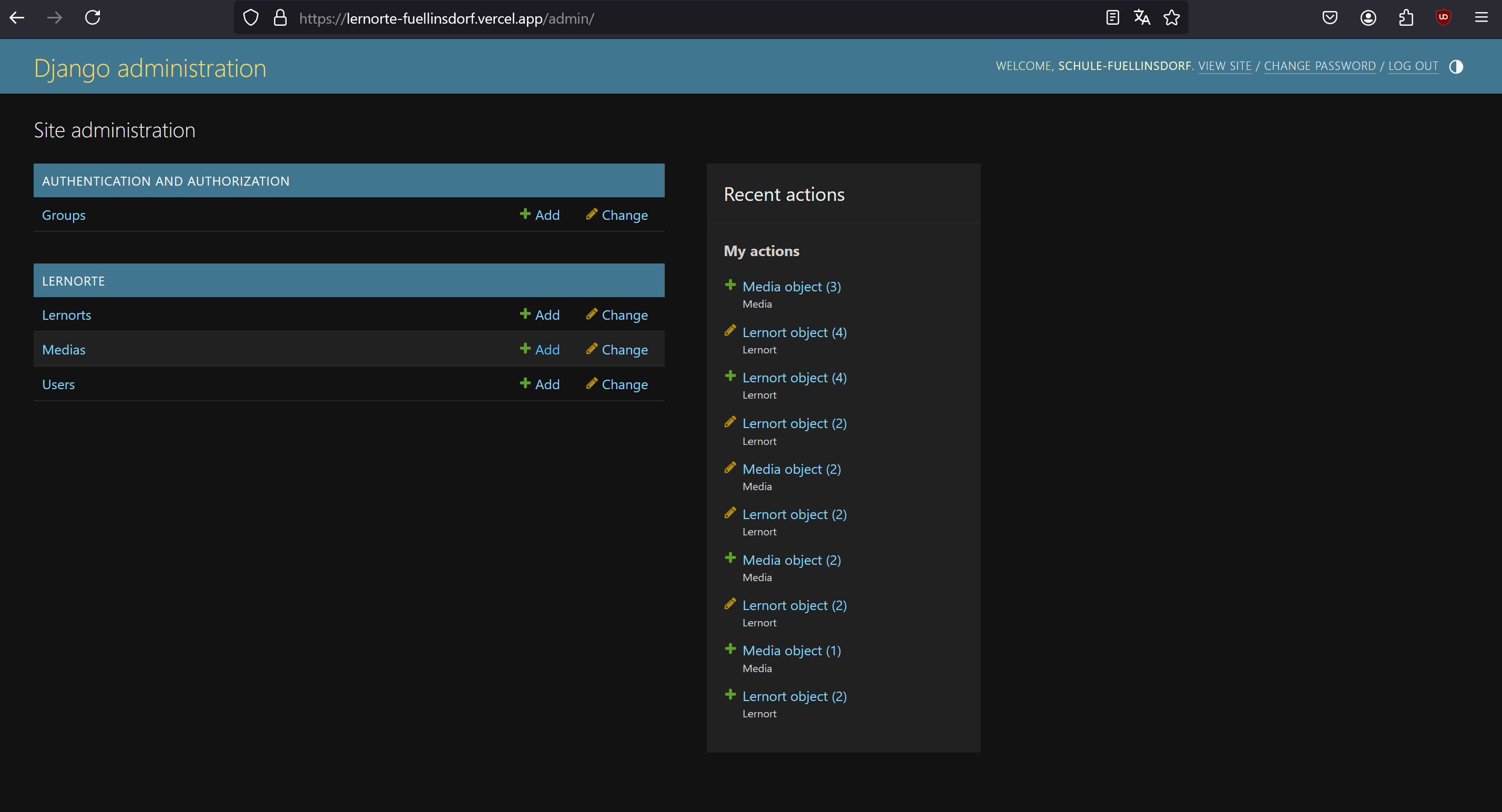Click tracking protection shield icon
Viewport: 1502px width, 812px height.
[x=251, y=17]
